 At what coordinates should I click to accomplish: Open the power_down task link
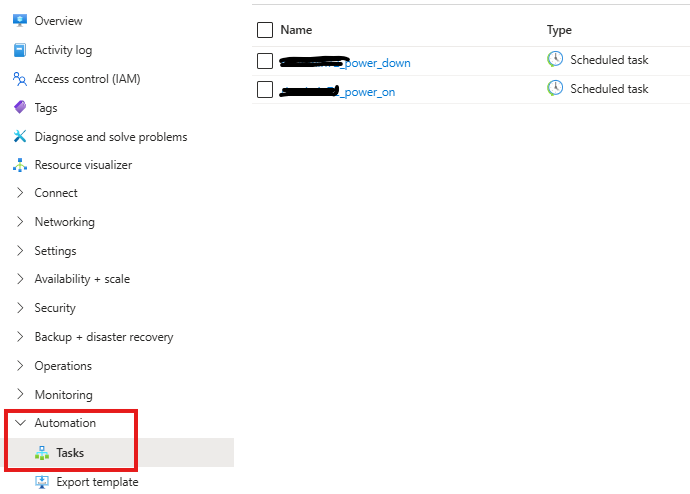345,63
